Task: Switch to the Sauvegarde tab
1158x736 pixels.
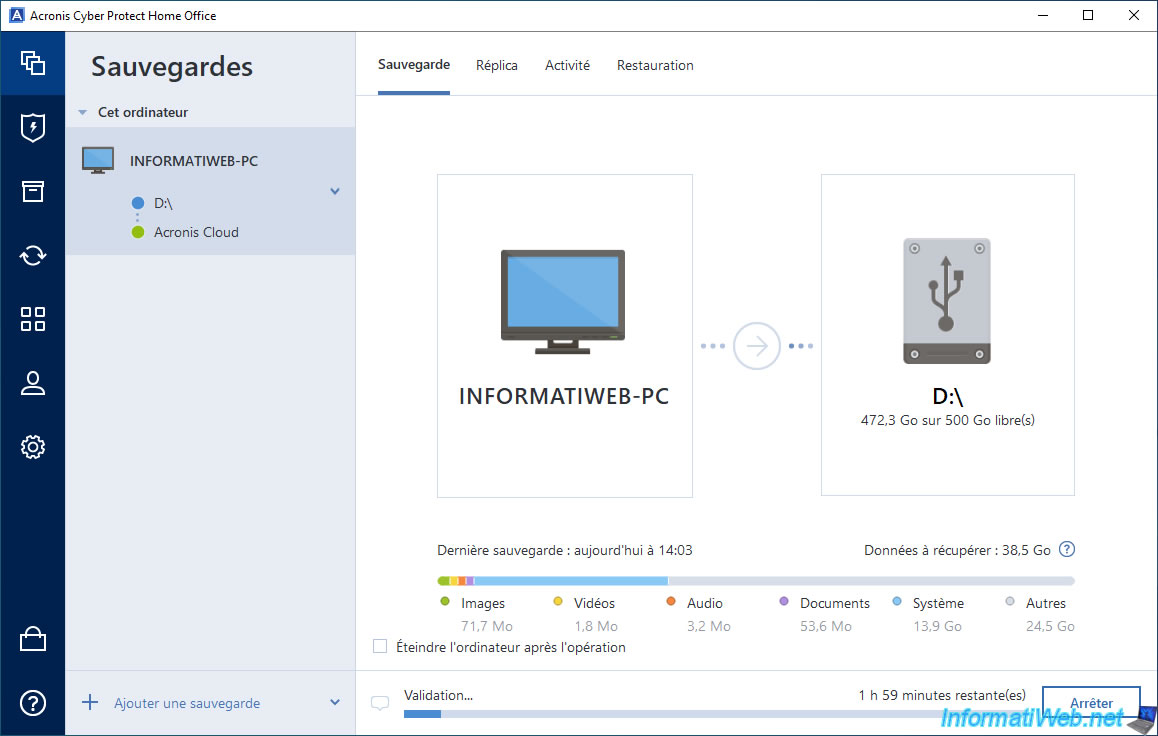Action: (x=414, y=64)
